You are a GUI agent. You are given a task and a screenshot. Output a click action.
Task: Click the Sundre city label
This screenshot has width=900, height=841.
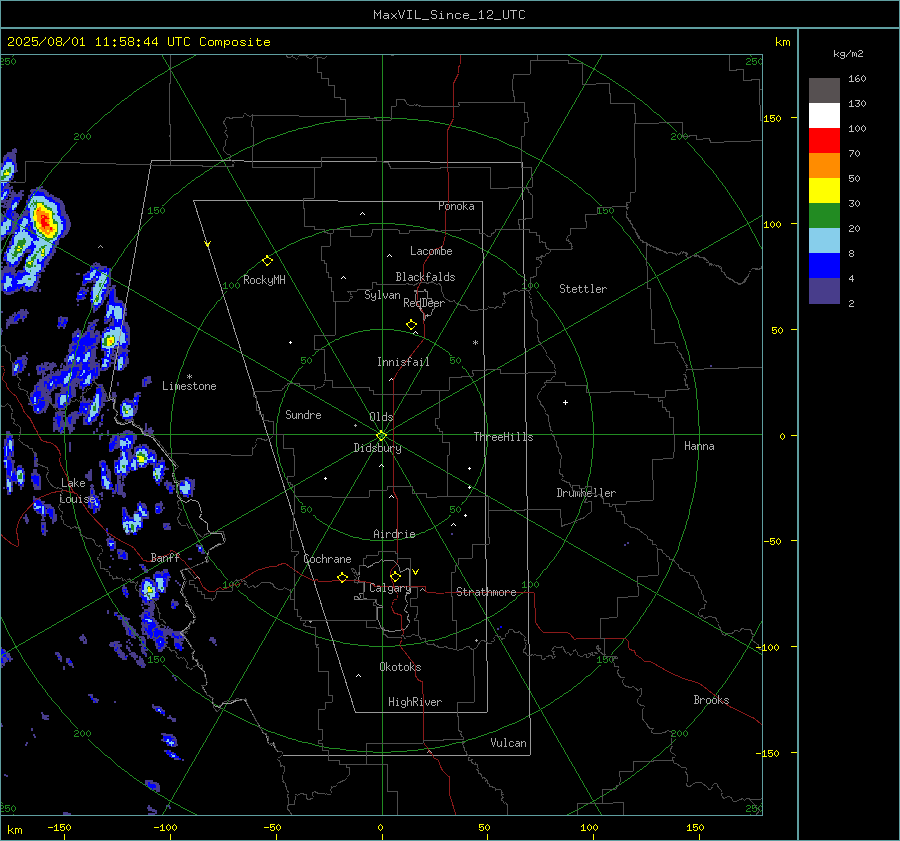303,414
